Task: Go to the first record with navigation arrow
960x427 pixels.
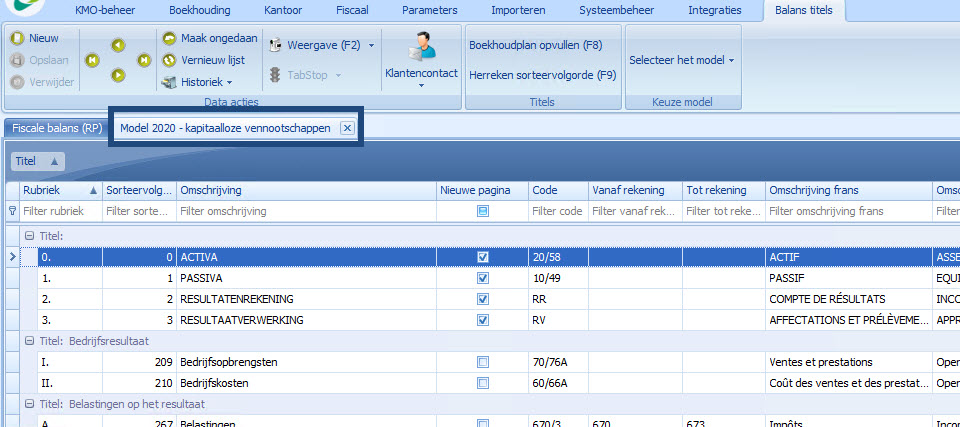Action: pos(93,60)
